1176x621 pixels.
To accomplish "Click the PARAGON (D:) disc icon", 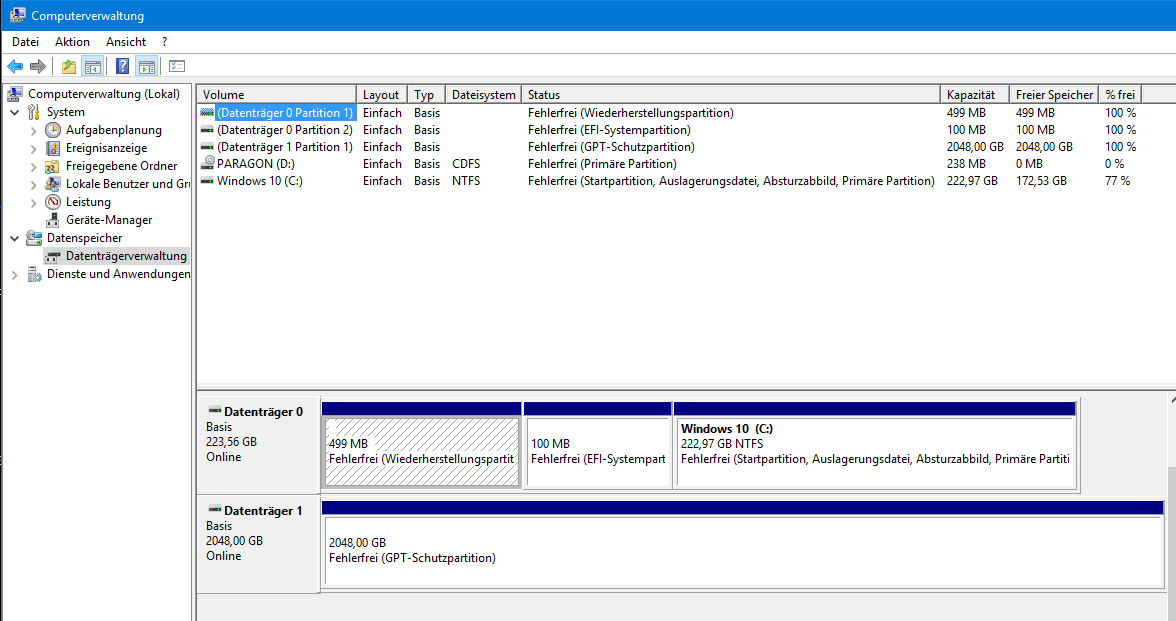I will click(208, 164).
